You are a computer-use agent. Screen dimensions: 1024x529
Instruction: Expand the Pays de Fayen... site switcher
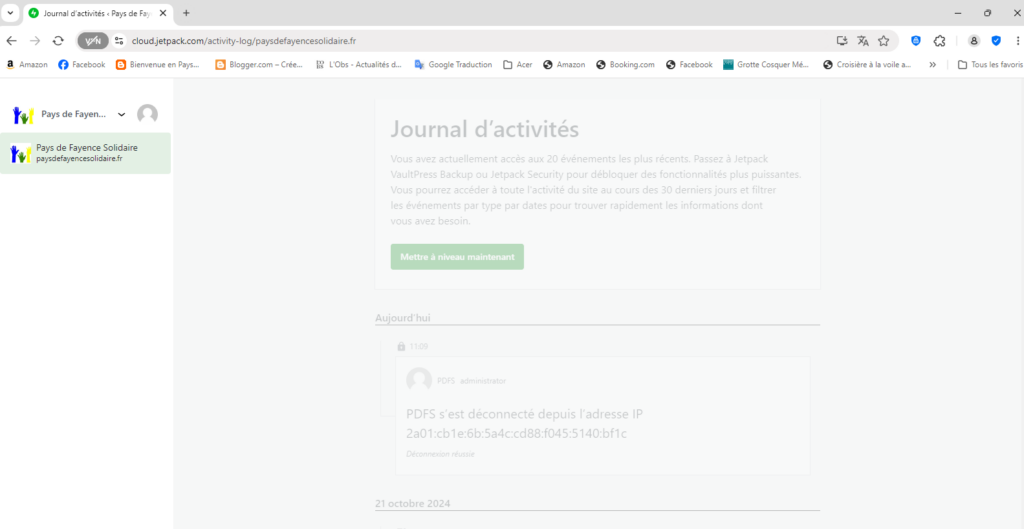tap(121, 114)
